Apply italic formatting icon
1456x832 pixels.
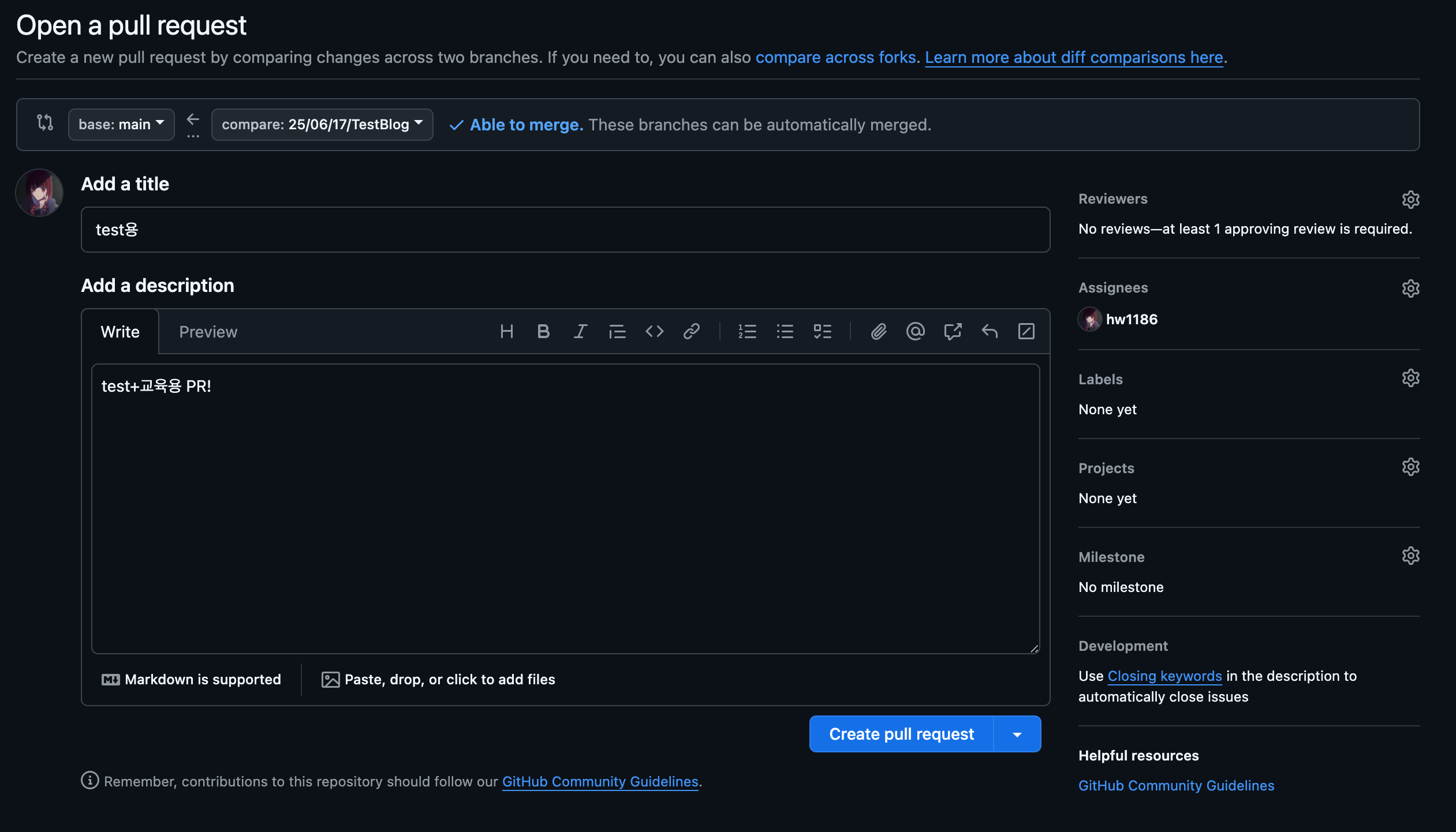coord(580,331)
